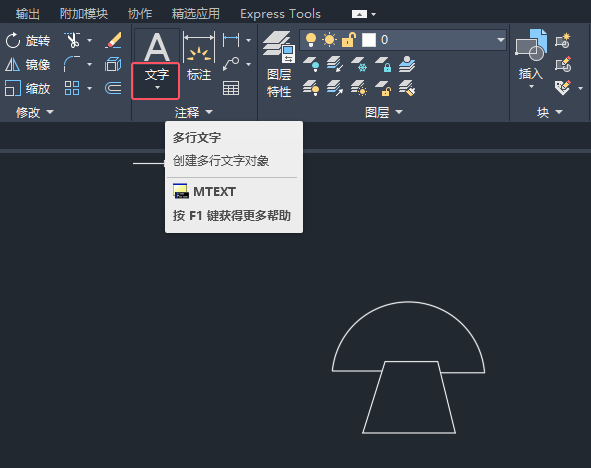
Task: Click the Make Current layer icon
Action: pyautogui.click(x=335, y=64)
